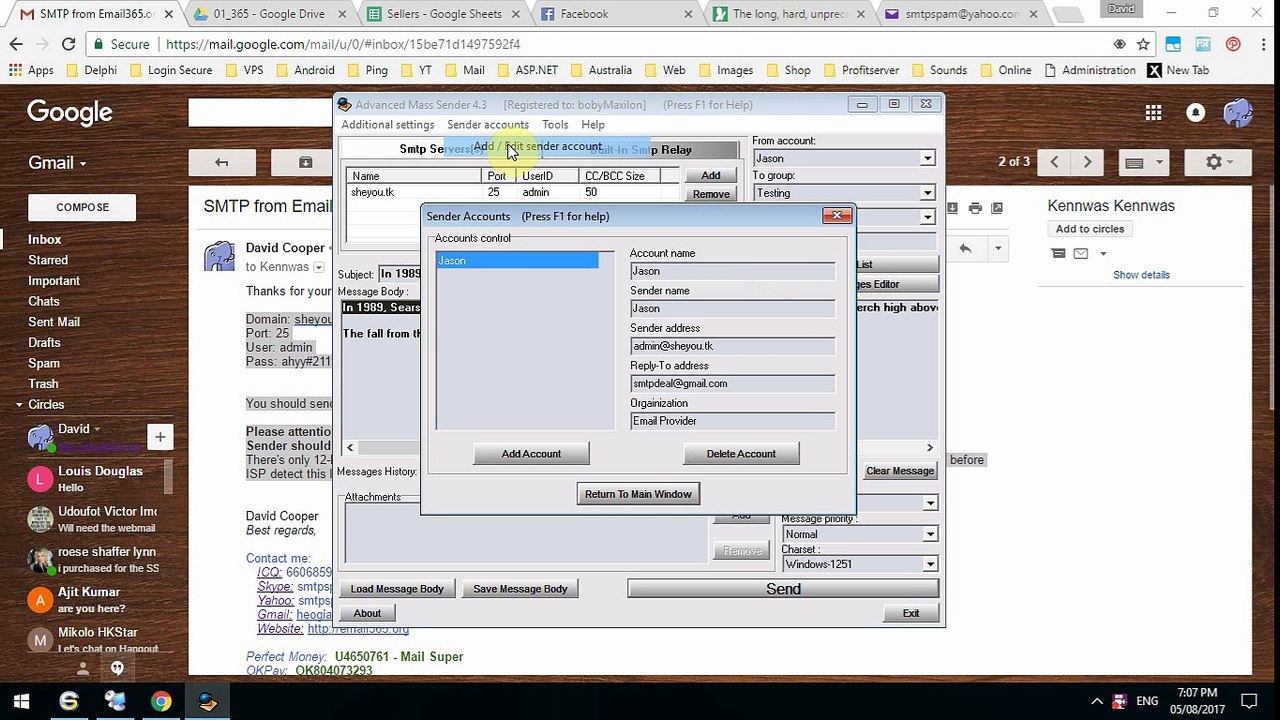Go to the older conversation arrow
This screenshot has height=720, width=1280.
click(x=1087, y=162)
